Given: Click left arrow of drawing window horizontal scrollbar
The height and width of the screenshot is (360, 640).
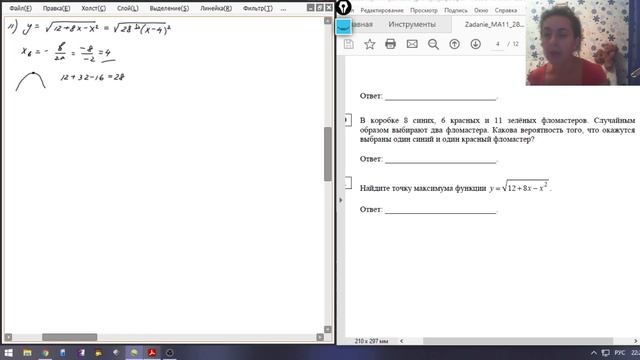Looking at the screenshot, I should point(9,337).
